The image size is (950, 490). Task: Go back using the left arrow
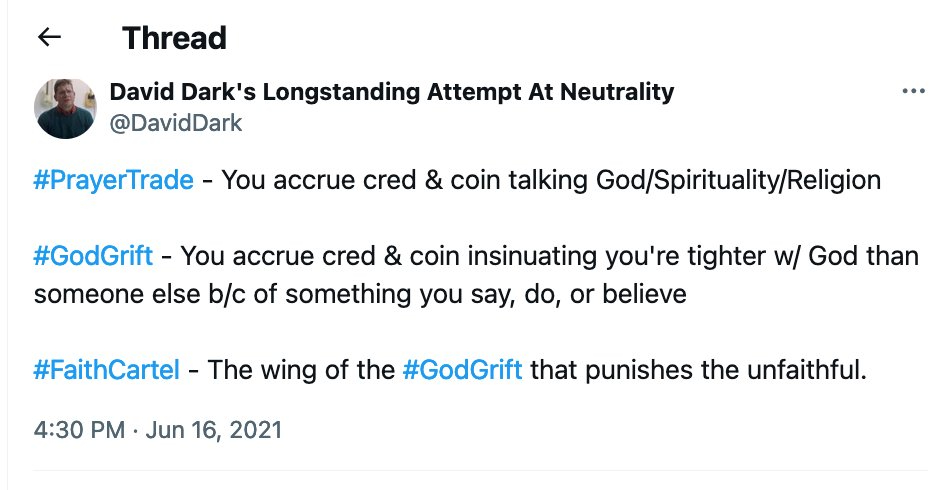point(49,38)
